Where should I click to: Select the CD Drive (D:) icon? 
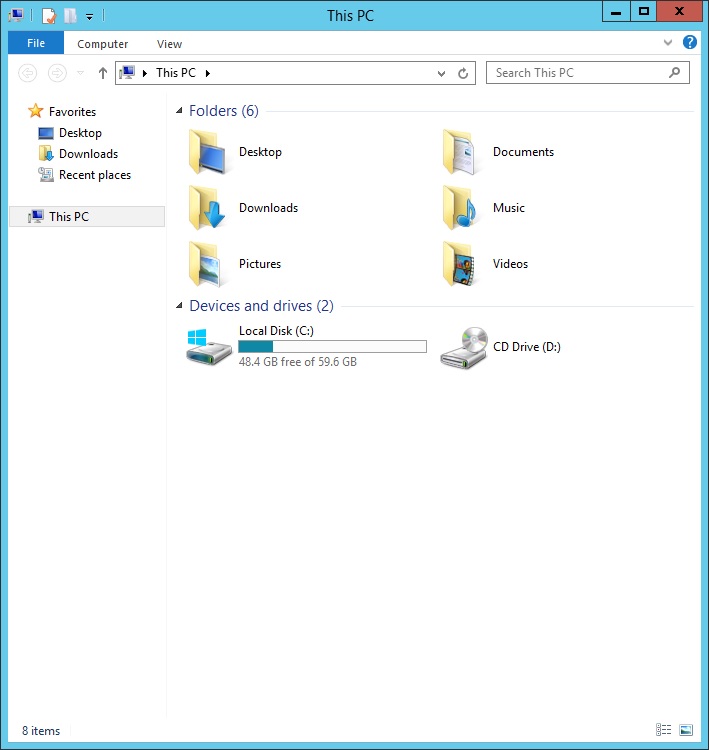pyautogui.click(x=463, y=347)
